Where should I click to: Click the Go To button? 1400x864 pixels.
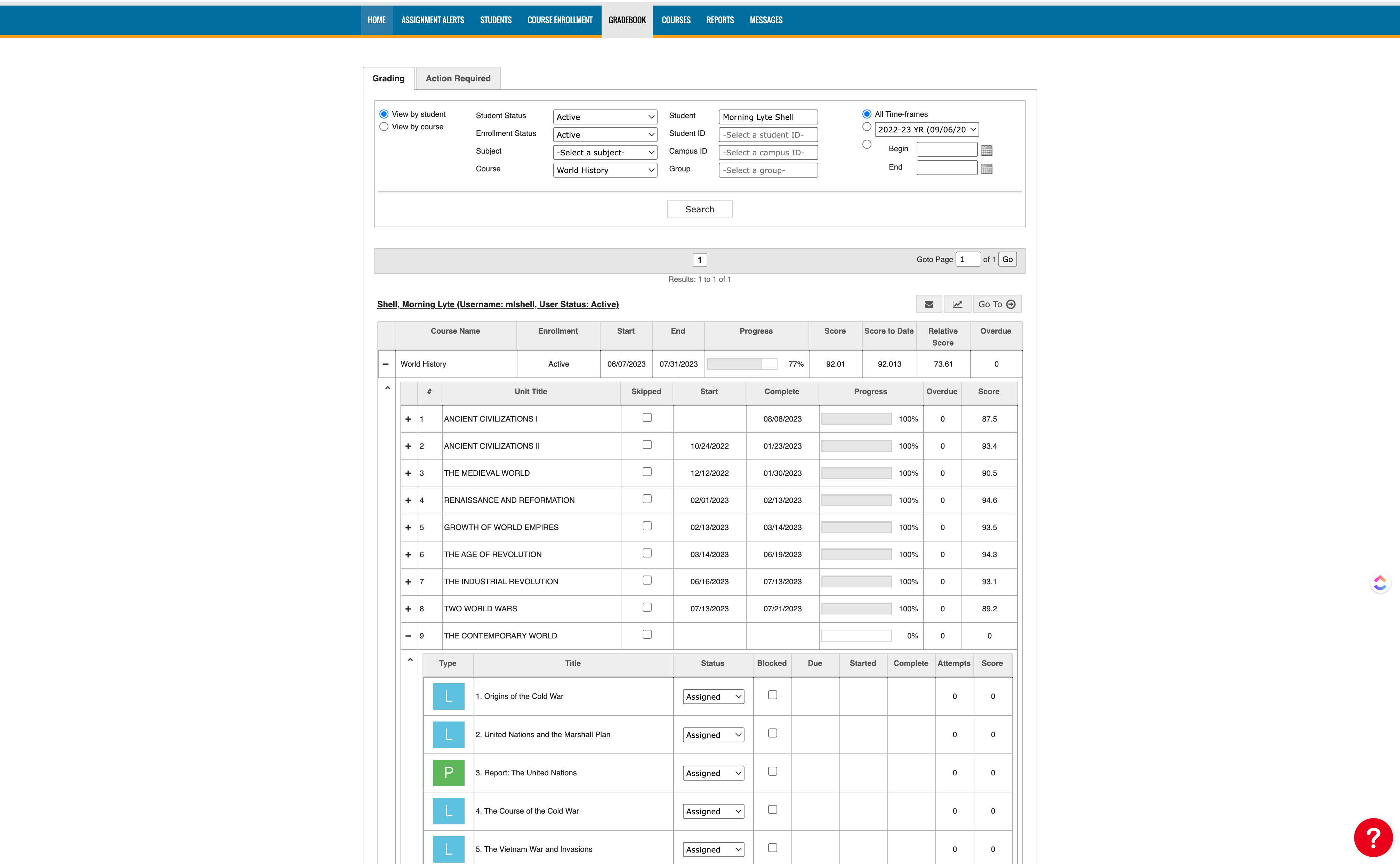tap(997, 304)
